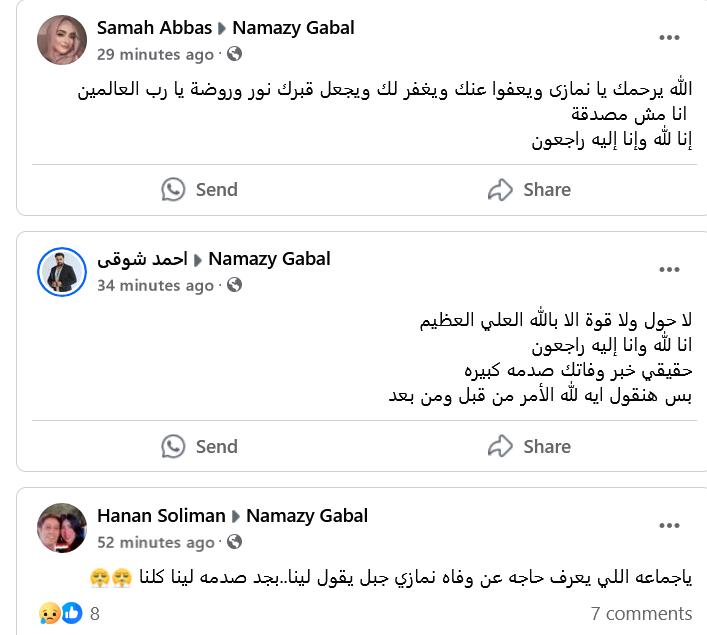
Task: Click the Share arrow icon under احمد شوقى's post
Action: 500,446
